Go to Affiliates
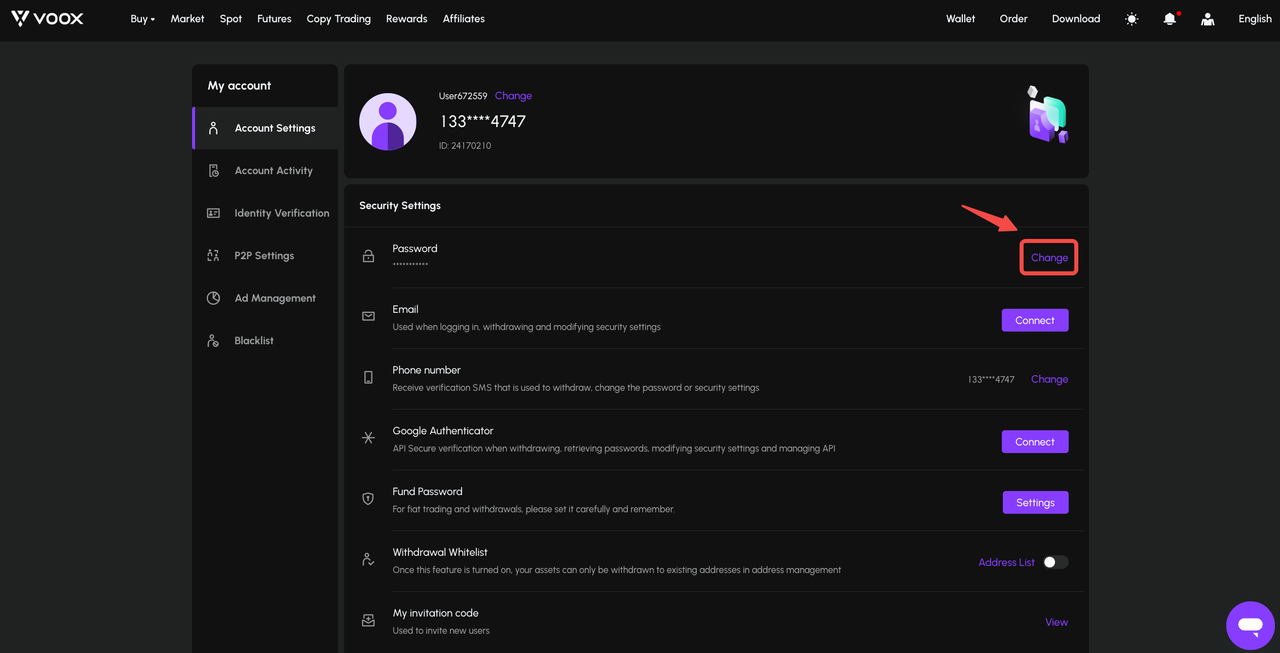 click(x=464, y=19)
